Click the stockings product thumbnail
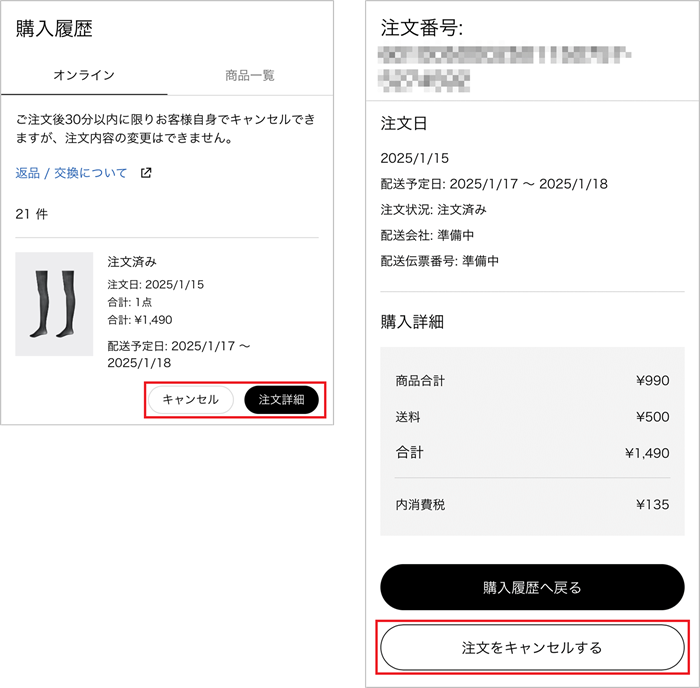700x688 pixels. coord(54,304)
